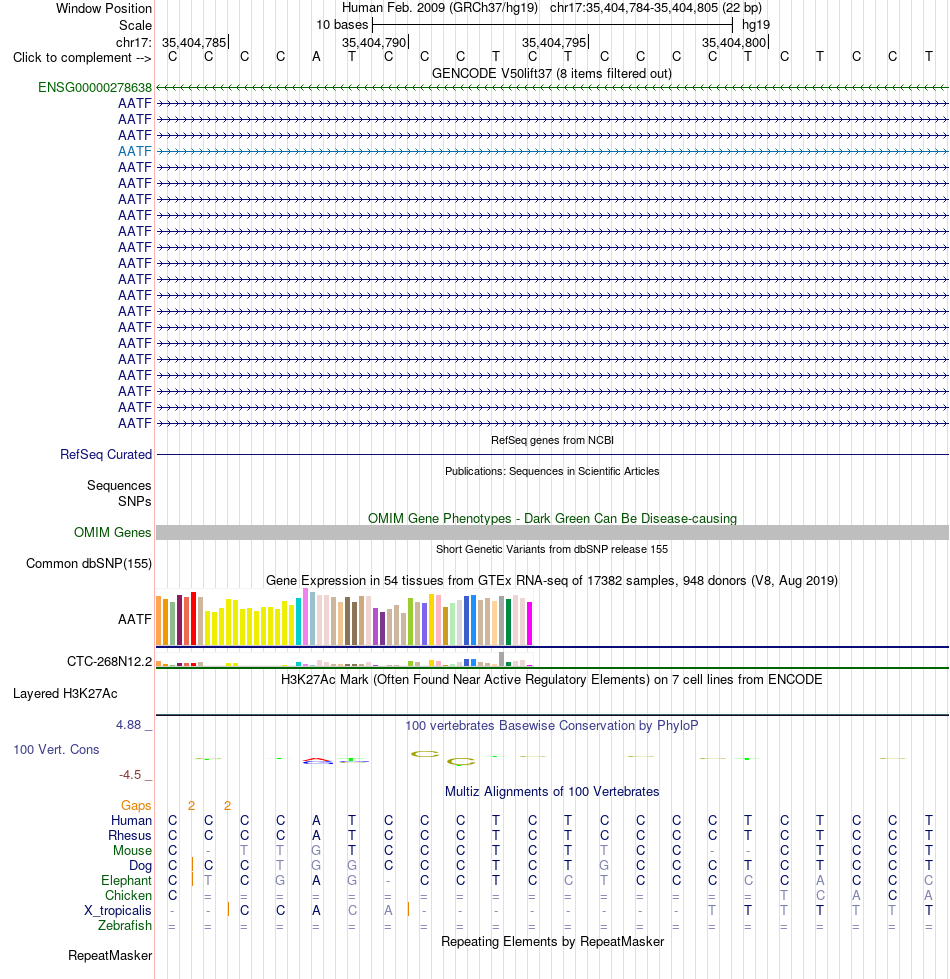
Task: Click the chr17:35,404,784-35,404,805 position text
Action: [655, 9]
